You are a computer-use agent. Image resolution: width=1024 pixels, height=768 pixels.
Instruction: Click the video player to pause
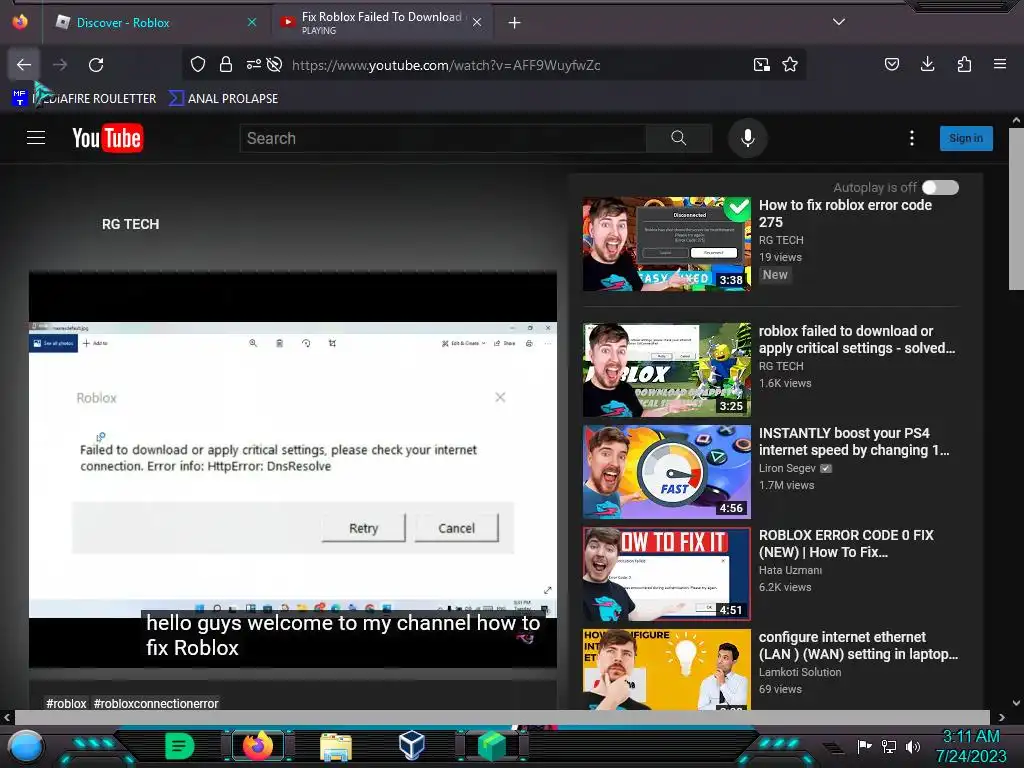[x=293, y=469]
